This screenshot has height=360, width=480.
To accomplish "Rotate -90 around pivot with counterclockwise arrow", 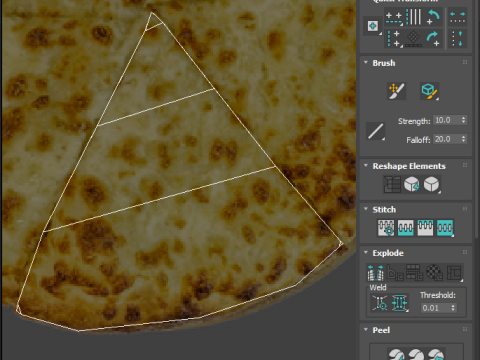I will (x=433, y=17).
